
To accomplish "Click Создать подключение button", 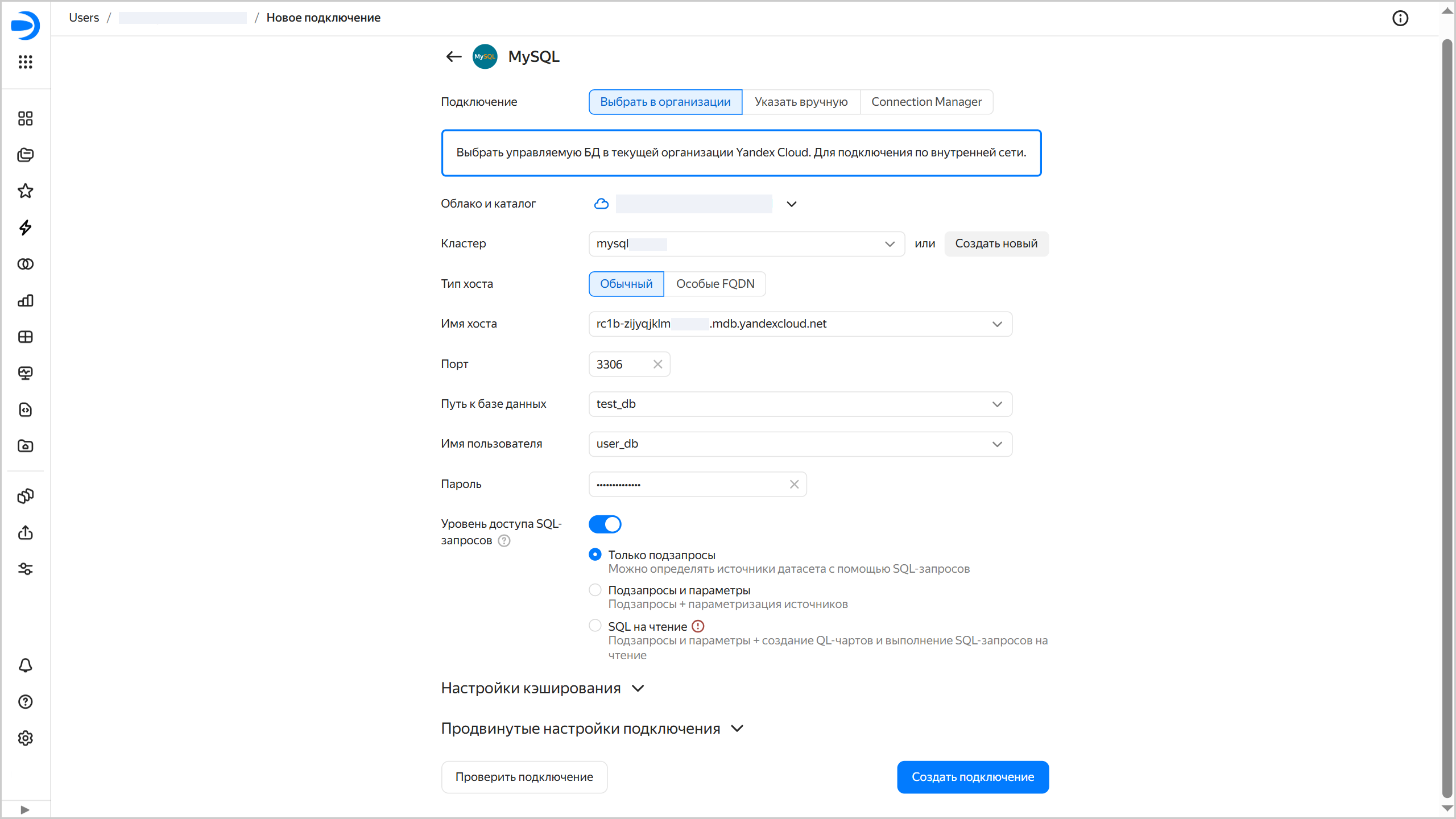I will (x=973, y=777).
